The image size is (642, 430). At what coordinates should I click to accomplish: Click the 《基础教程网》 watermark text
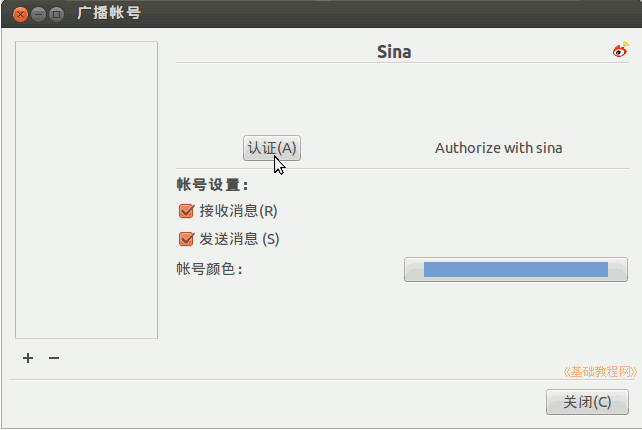coord(600,371)
